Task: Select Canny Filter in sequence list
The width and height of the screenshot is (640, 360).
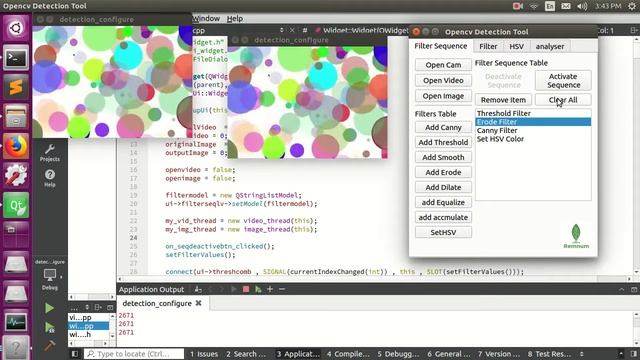Action: [533, 130]
